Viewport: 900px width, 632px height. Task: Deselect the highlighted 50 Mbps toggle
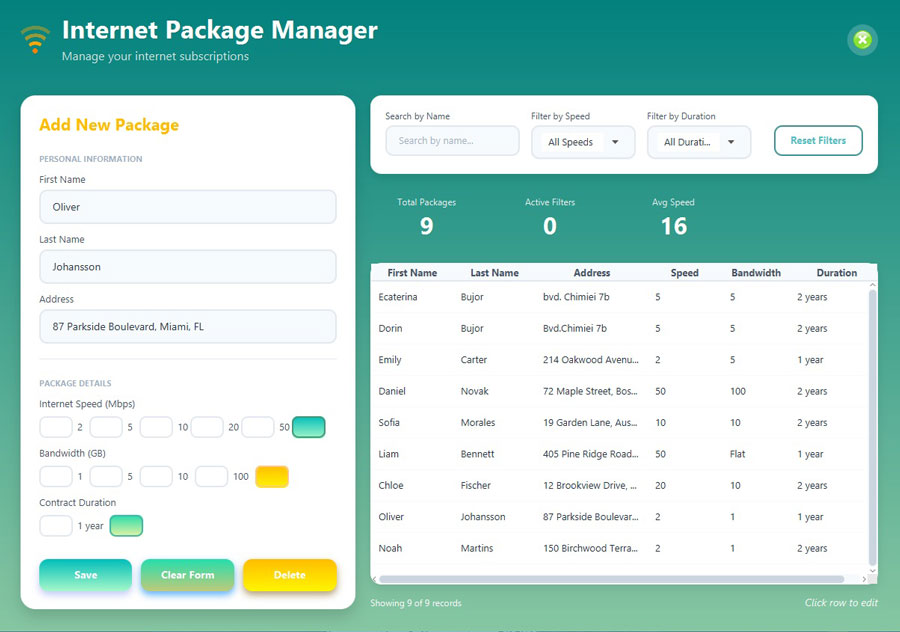coord(308,427)
